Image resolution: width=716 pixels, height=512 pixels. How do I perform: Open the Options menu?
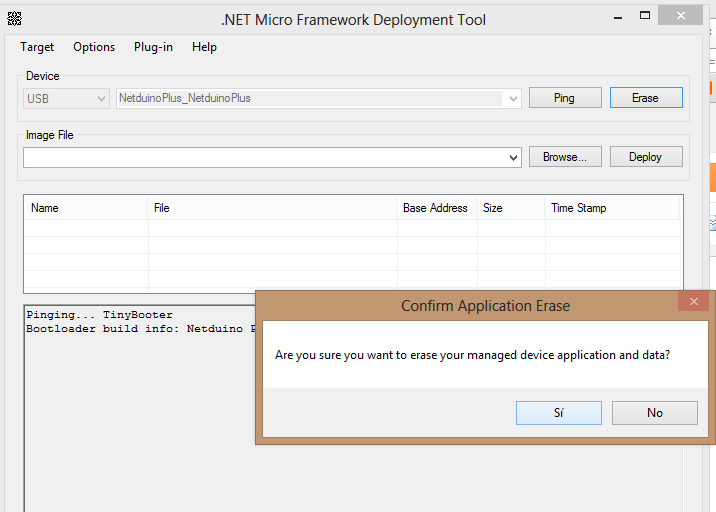pos(94,47)
